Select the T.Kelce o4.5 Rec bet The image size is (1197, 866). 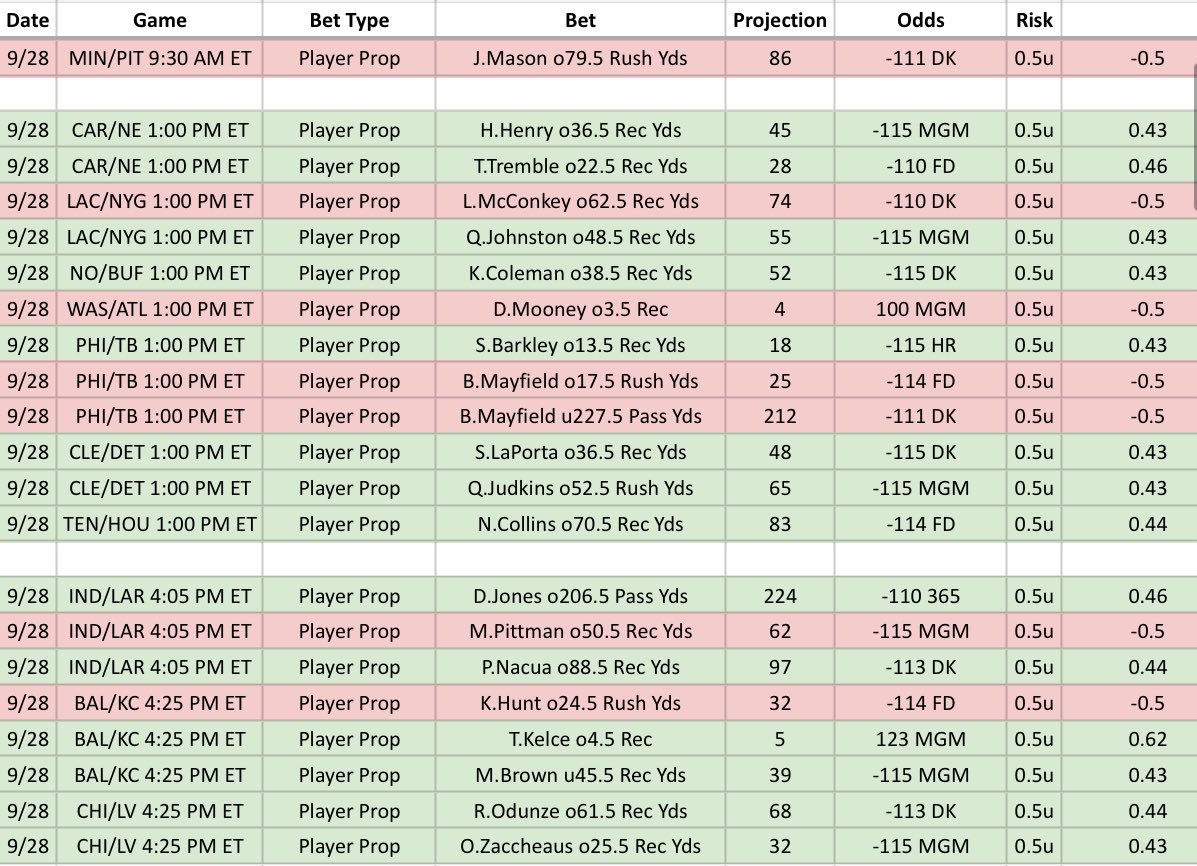[x=580, y=739]
